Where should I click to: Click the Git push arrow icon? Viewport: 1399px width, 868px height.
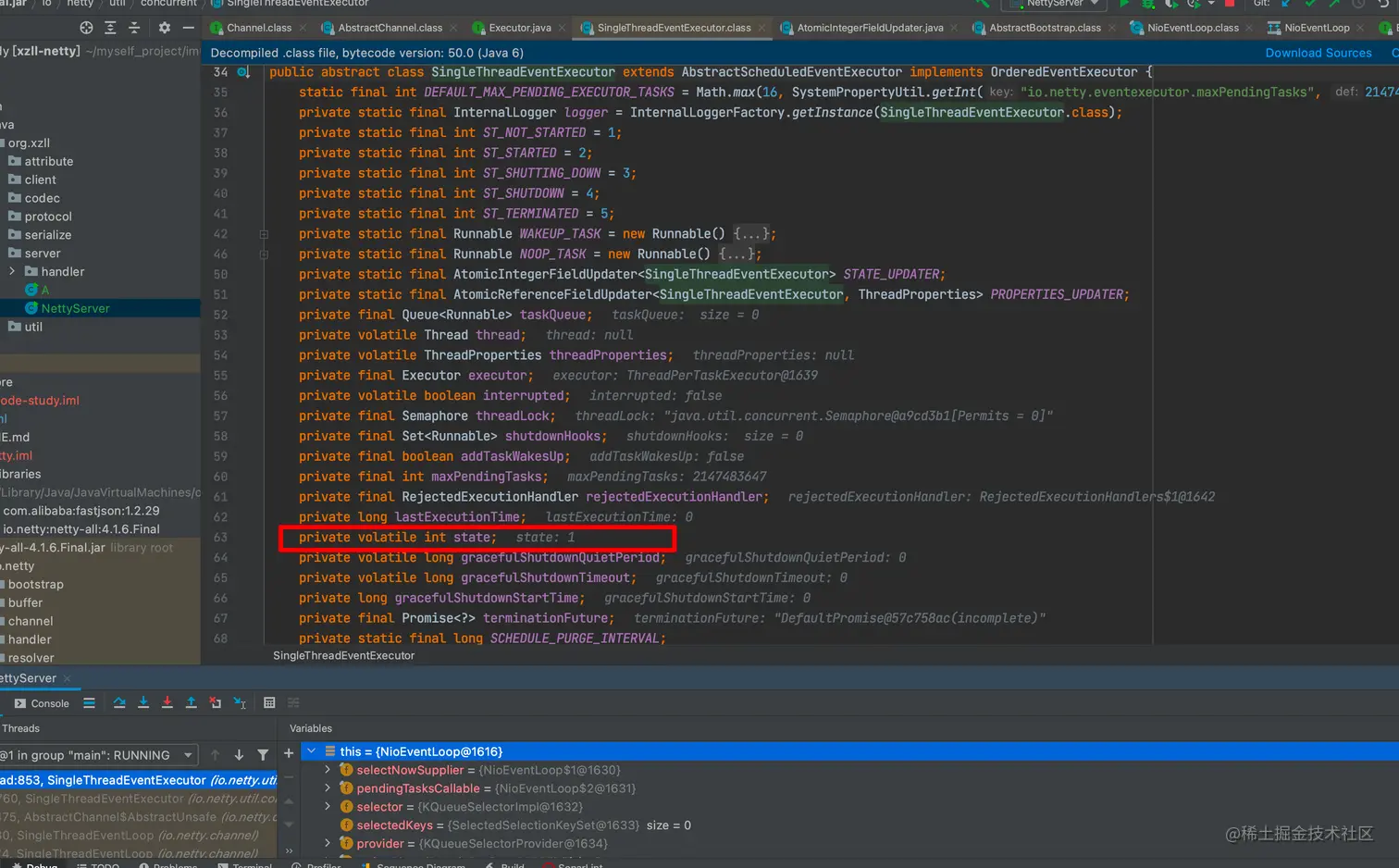coord(1334,4)
